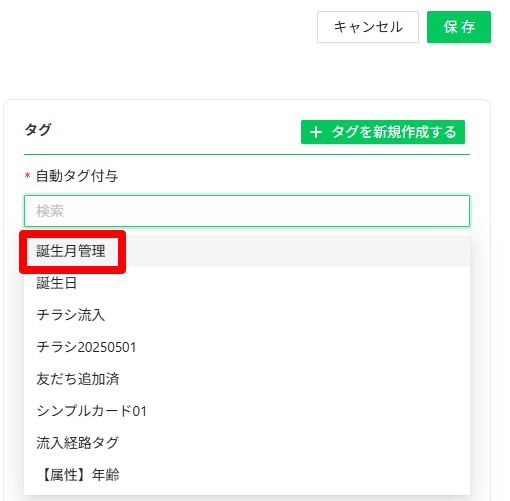510x501 pixels.
Task: Click the green divider under タグ heading
Action: click(x=247, y=155)
